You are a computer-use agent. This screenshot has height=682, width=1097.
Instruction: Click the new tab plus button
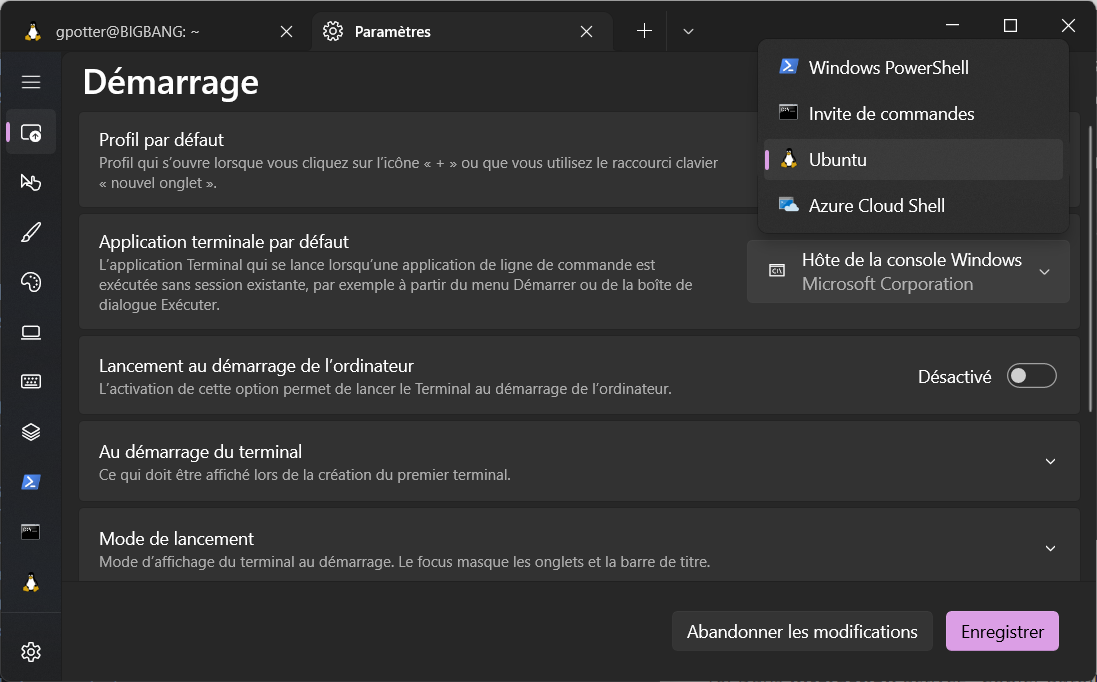(x=644, y=31)
